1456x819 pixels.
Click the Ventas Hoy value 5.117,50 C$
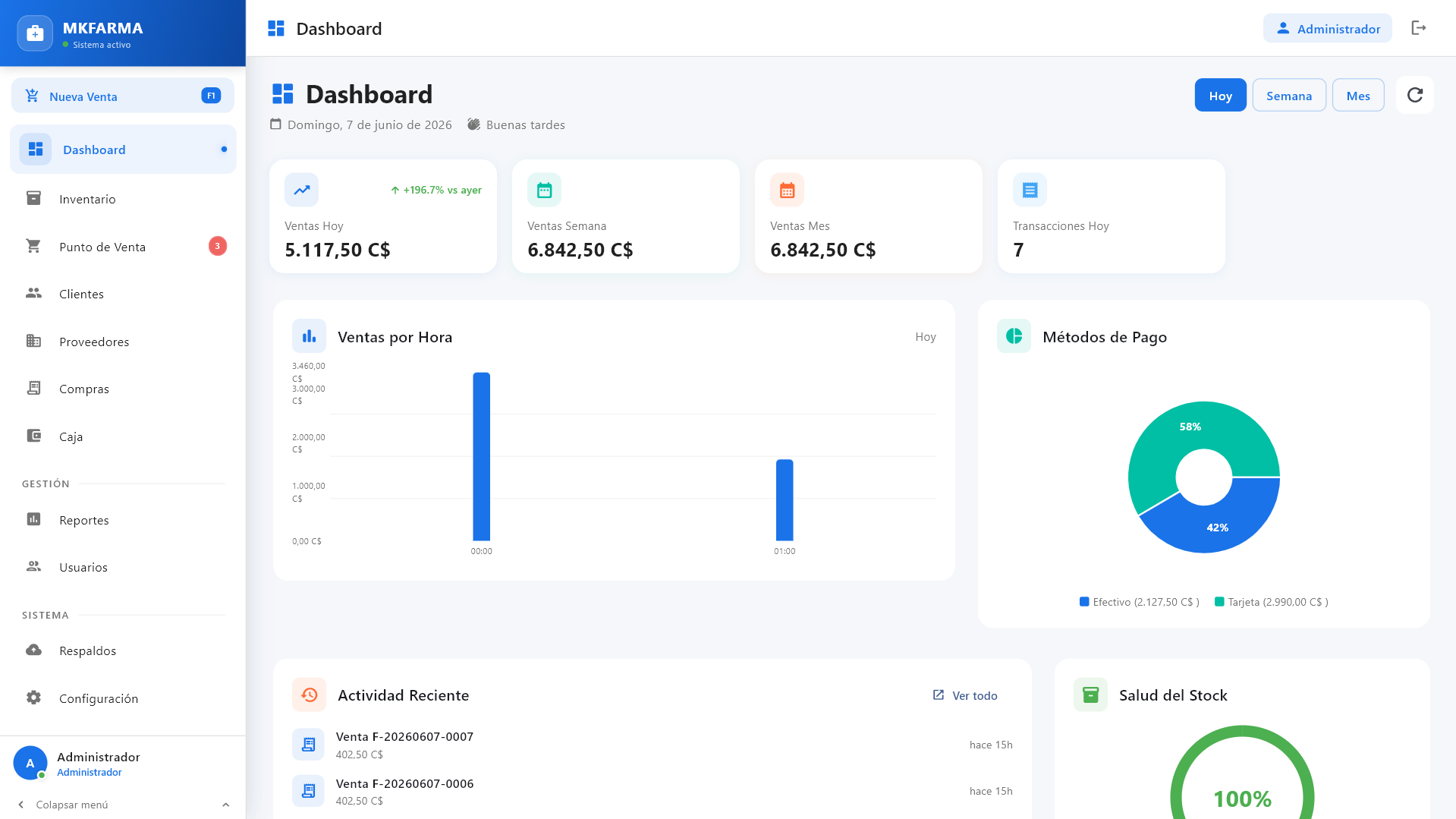pos(338,250)
